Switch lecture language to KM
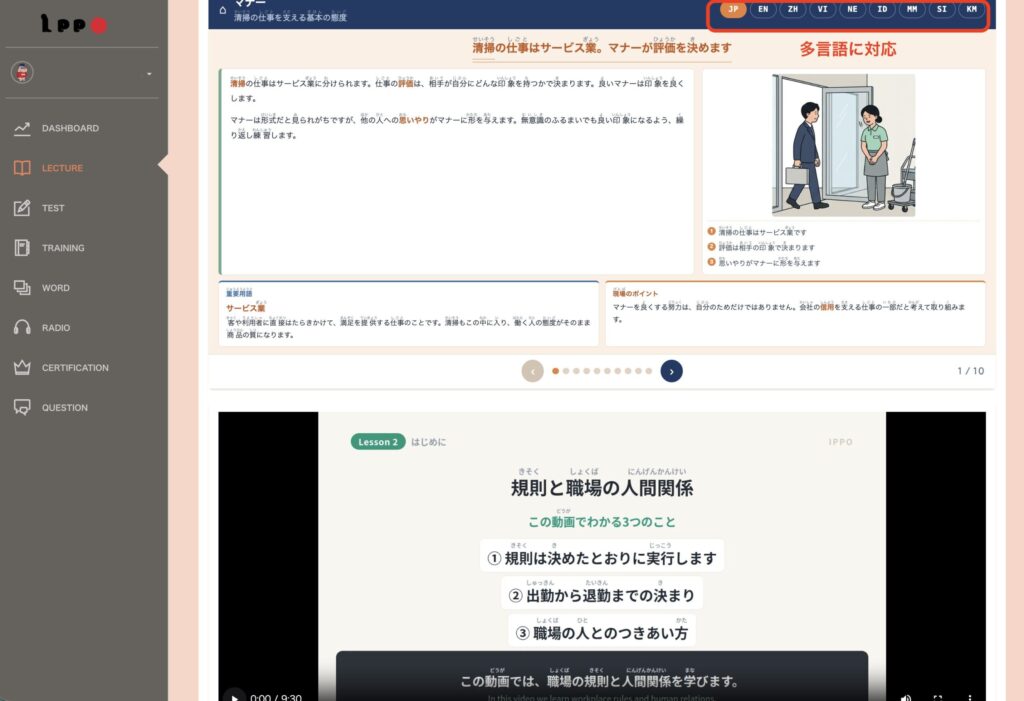Viewport: 1024px width, 701px height. [972, 9]
